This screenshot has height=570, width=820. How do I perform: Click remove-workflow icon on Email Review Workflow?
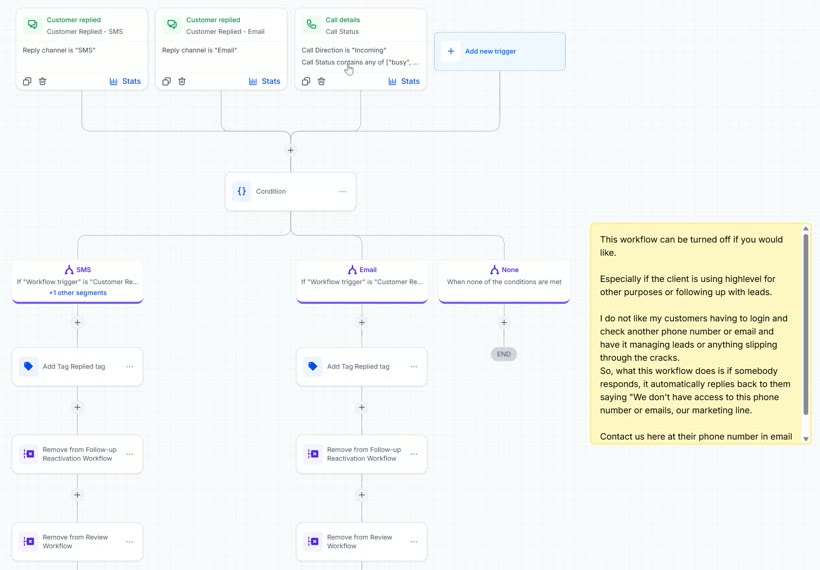[313, 541]
